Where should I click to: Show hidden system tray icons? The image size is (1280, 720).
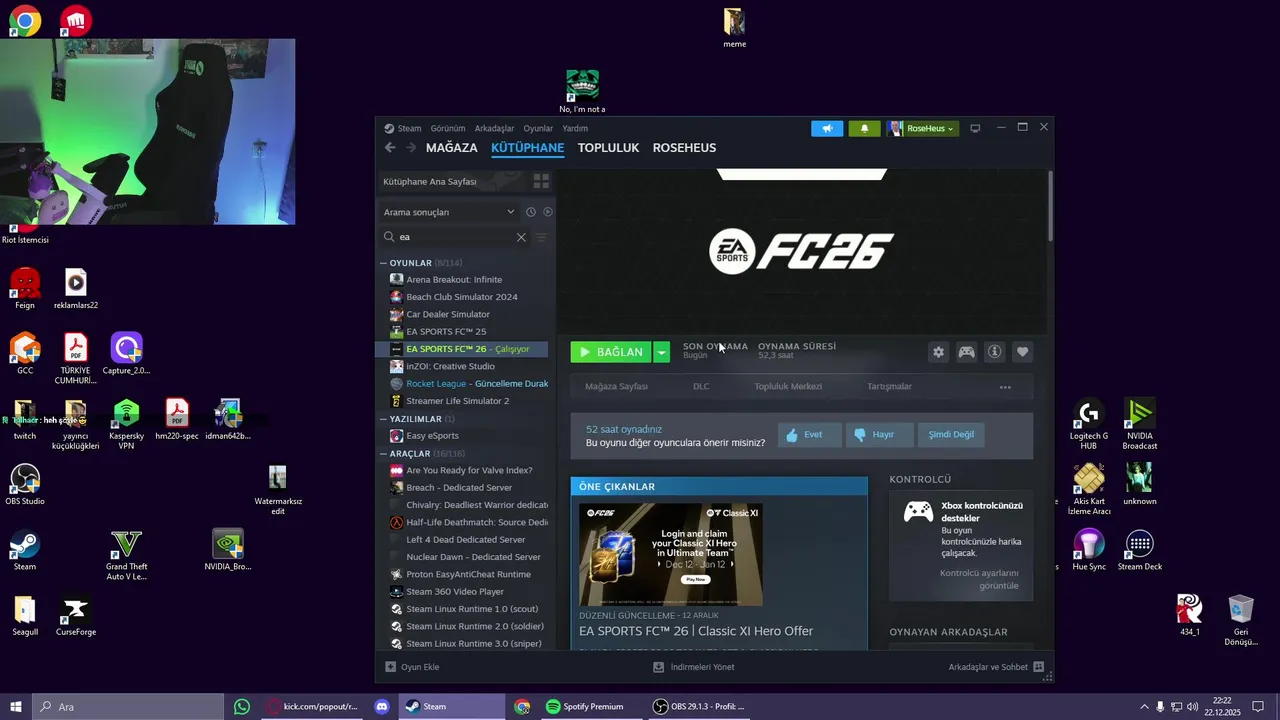(x=1144, y=707)
